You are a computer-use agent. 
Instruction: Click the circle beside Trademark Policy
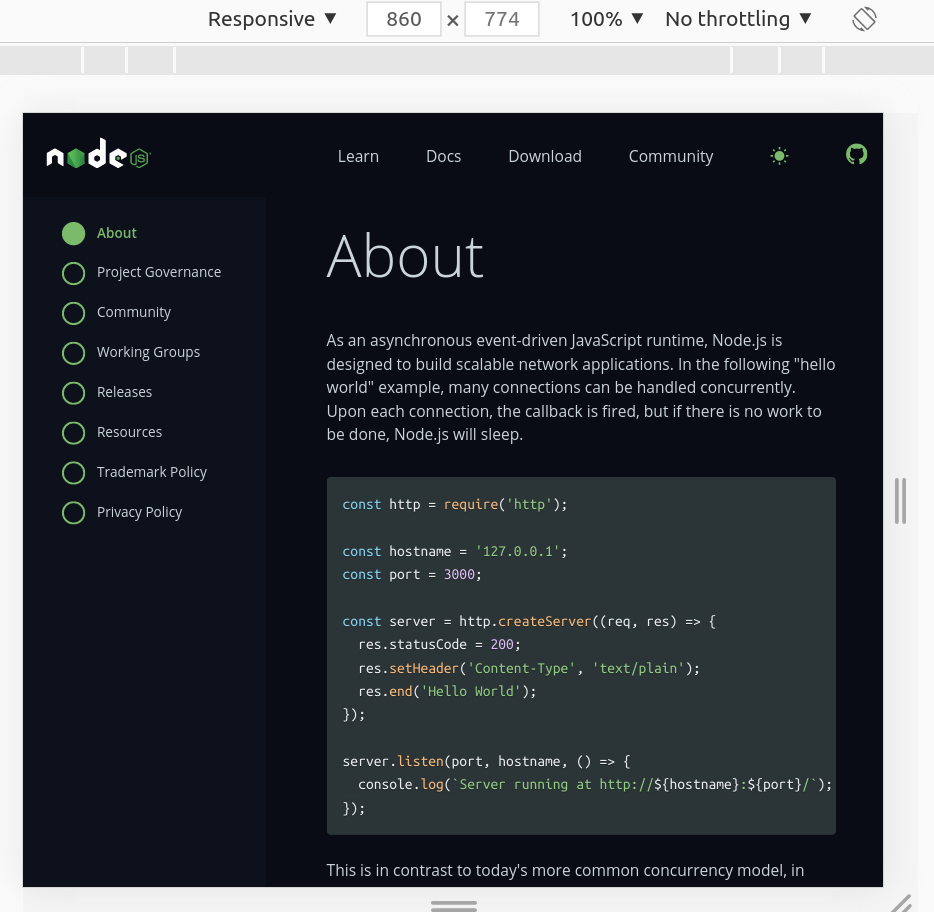(x=73, y=473)
